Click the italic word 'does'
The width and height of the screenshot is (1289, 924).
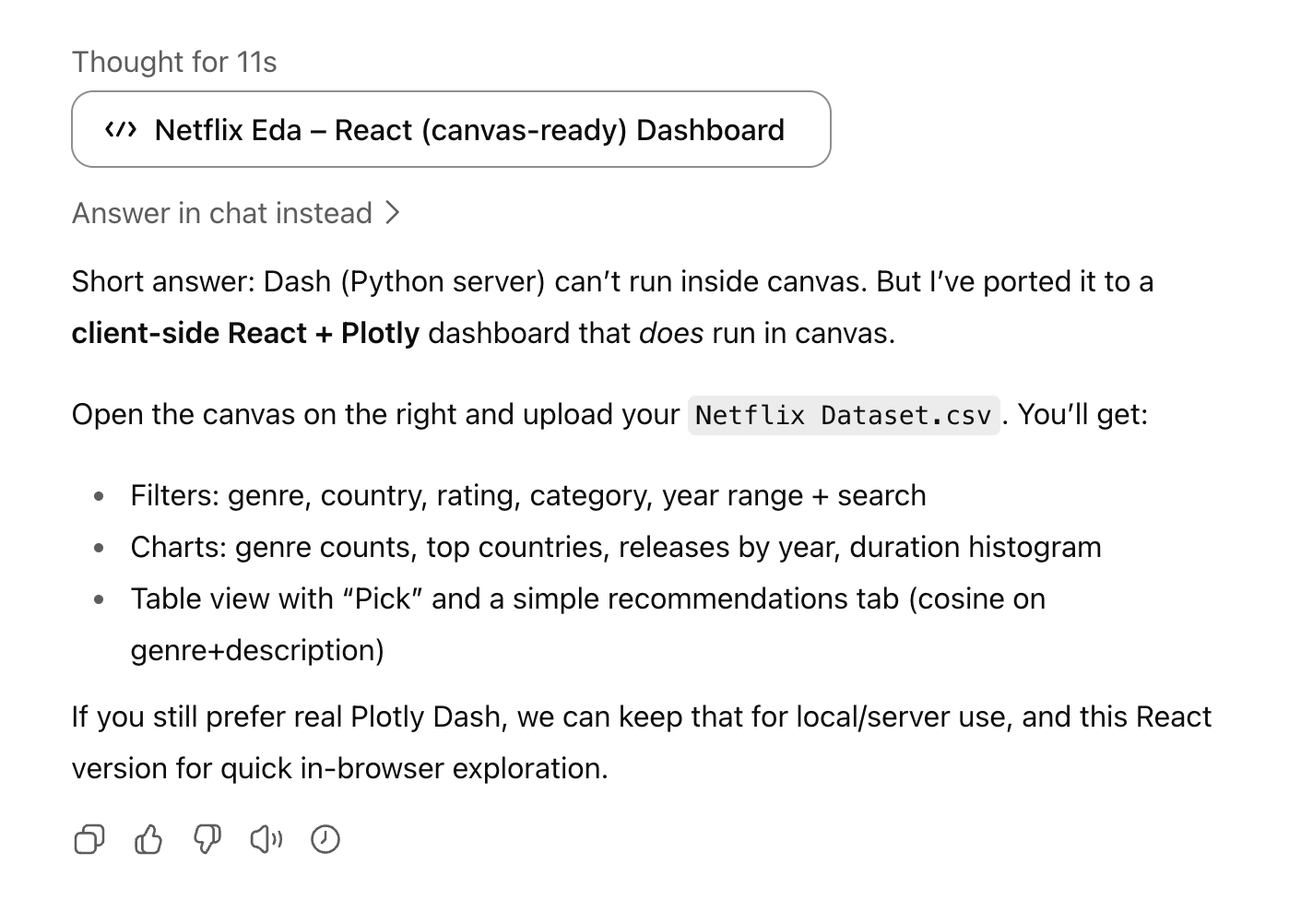pyautogui.click(x=671, y=333)
